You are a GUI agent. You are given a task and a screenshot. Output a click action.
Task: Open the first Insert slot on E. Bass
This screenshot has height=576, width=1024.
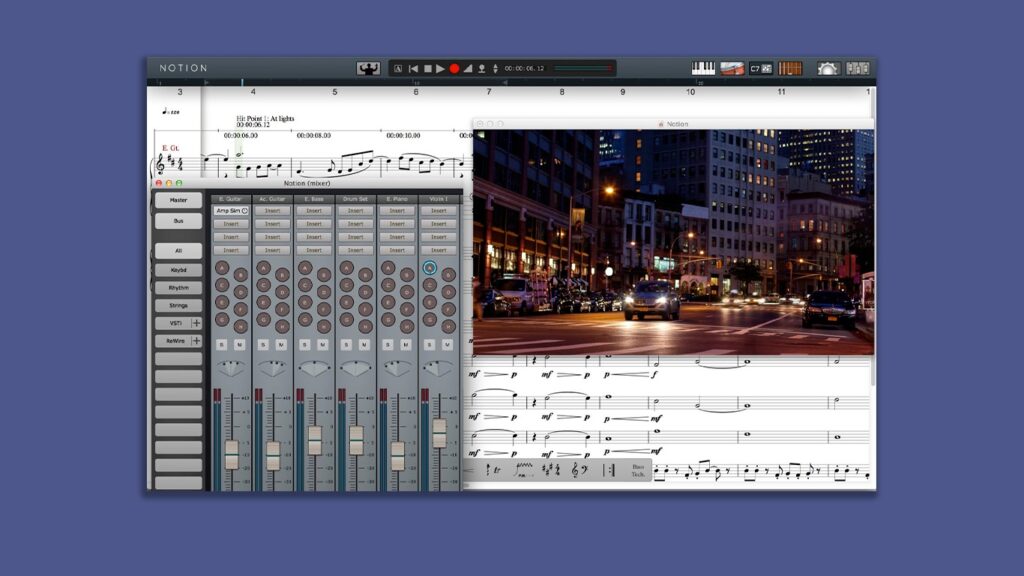tap(314, 211)
